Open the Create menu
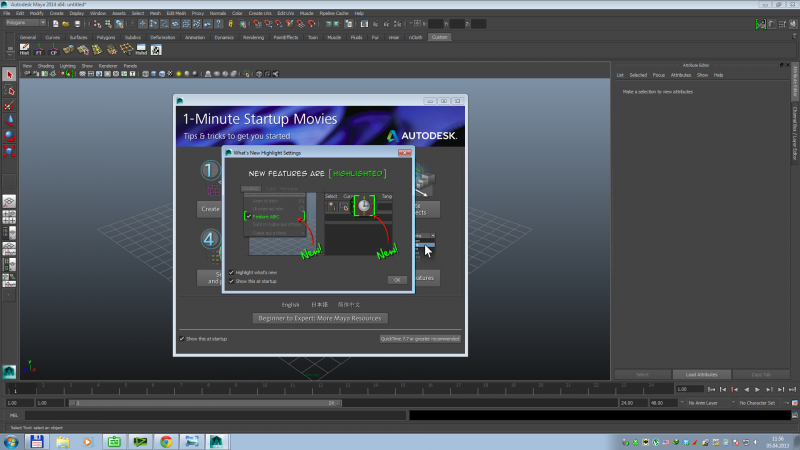Image resolution: width=800 pixels, height=450 pixels. click(x=56, y=13)
